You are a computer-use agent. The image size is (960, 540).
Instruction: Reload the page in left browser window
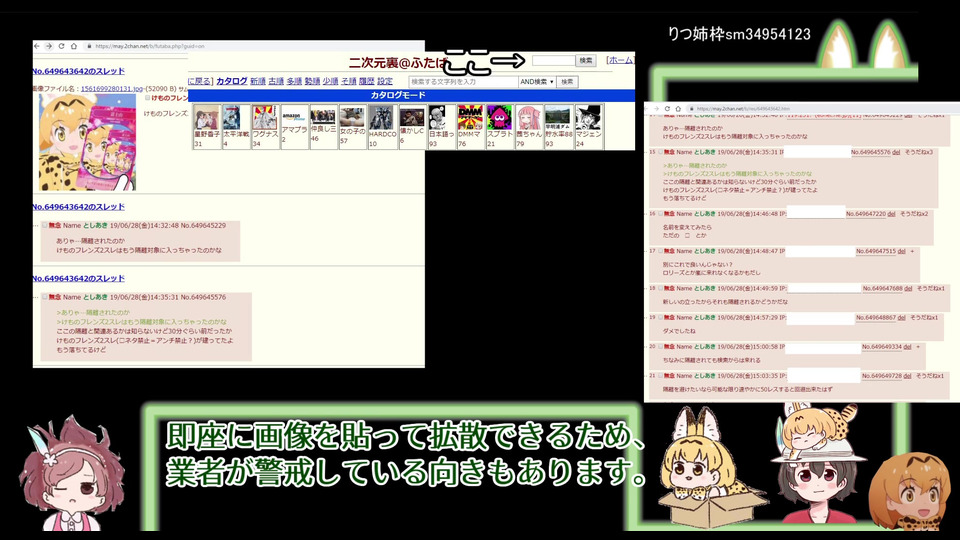click(61, 46)
